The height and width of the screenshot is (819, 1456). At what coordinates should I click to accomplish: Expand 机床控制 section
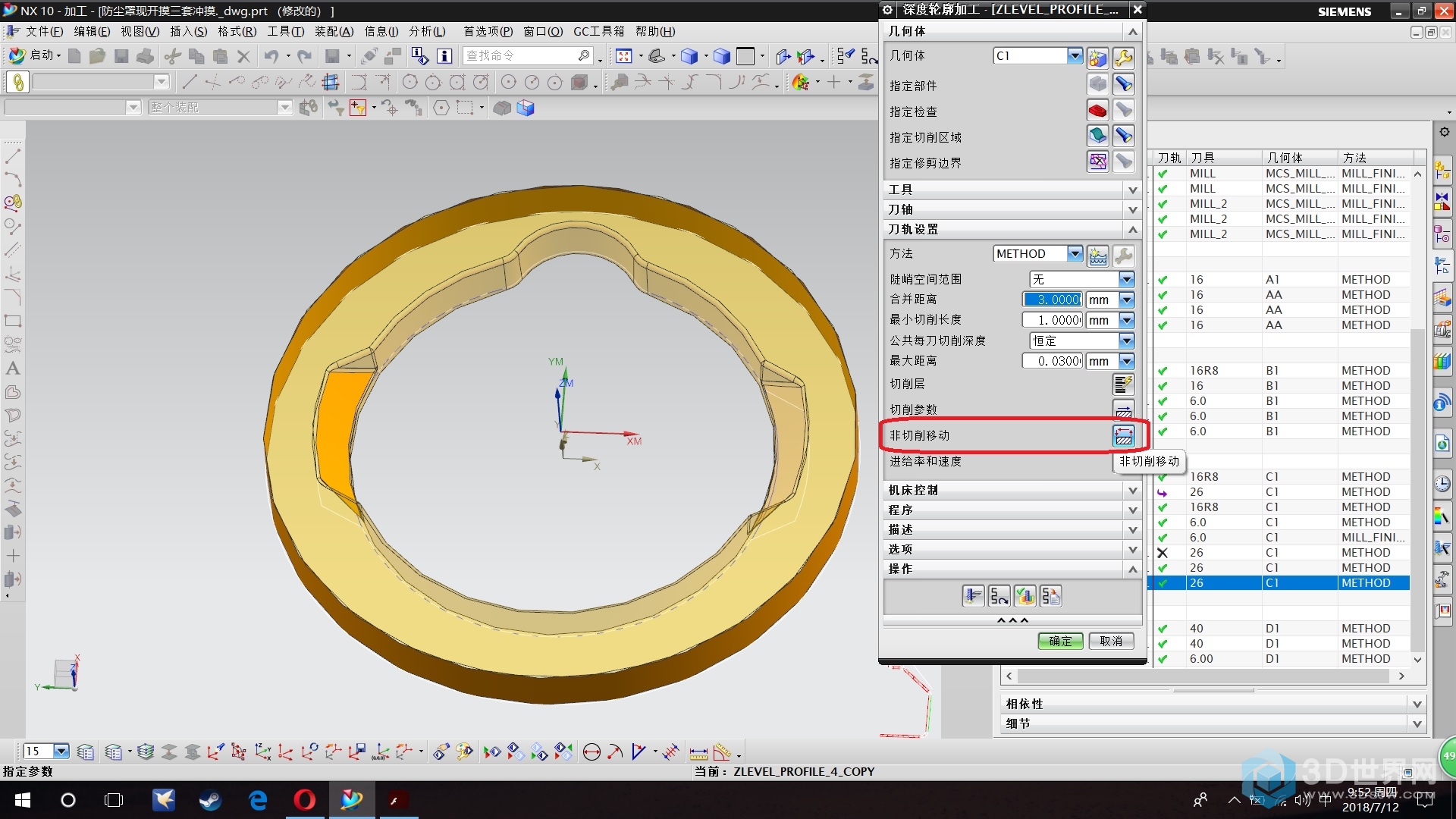pyautogui.click(x=1012, y=490)
